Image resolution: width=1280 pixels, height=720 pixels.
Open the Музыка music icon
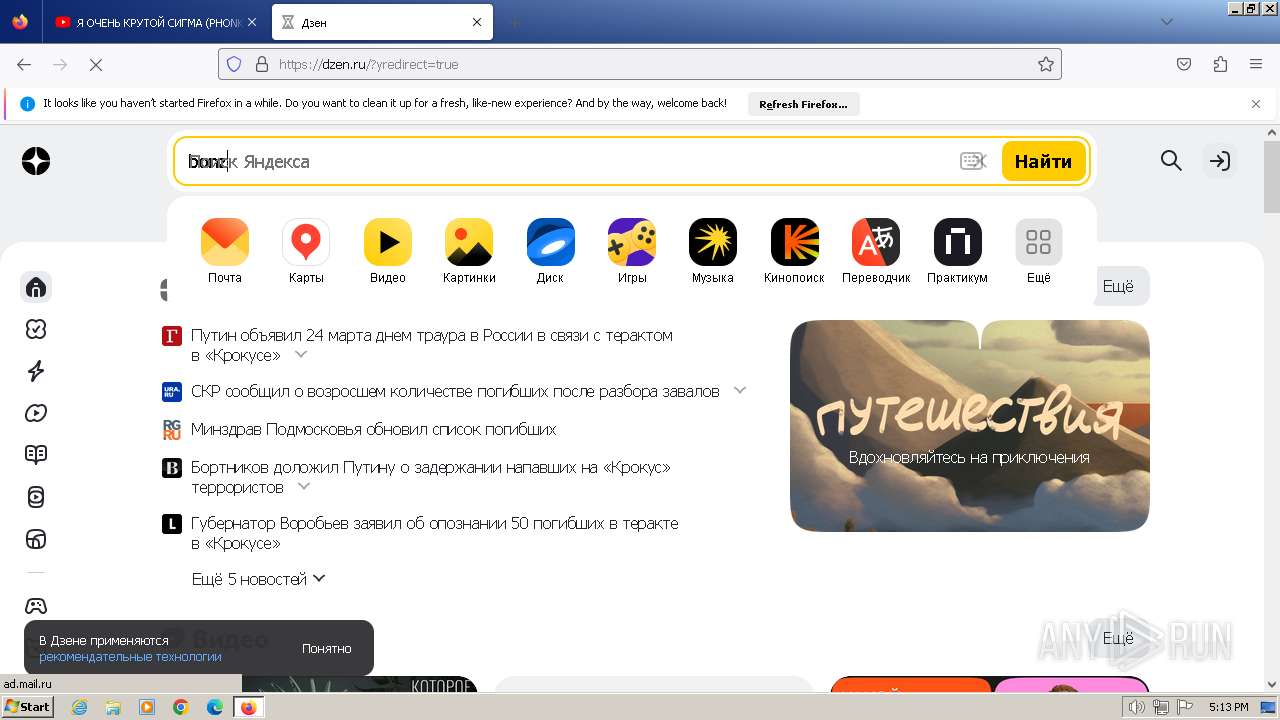tap(713, 242)
